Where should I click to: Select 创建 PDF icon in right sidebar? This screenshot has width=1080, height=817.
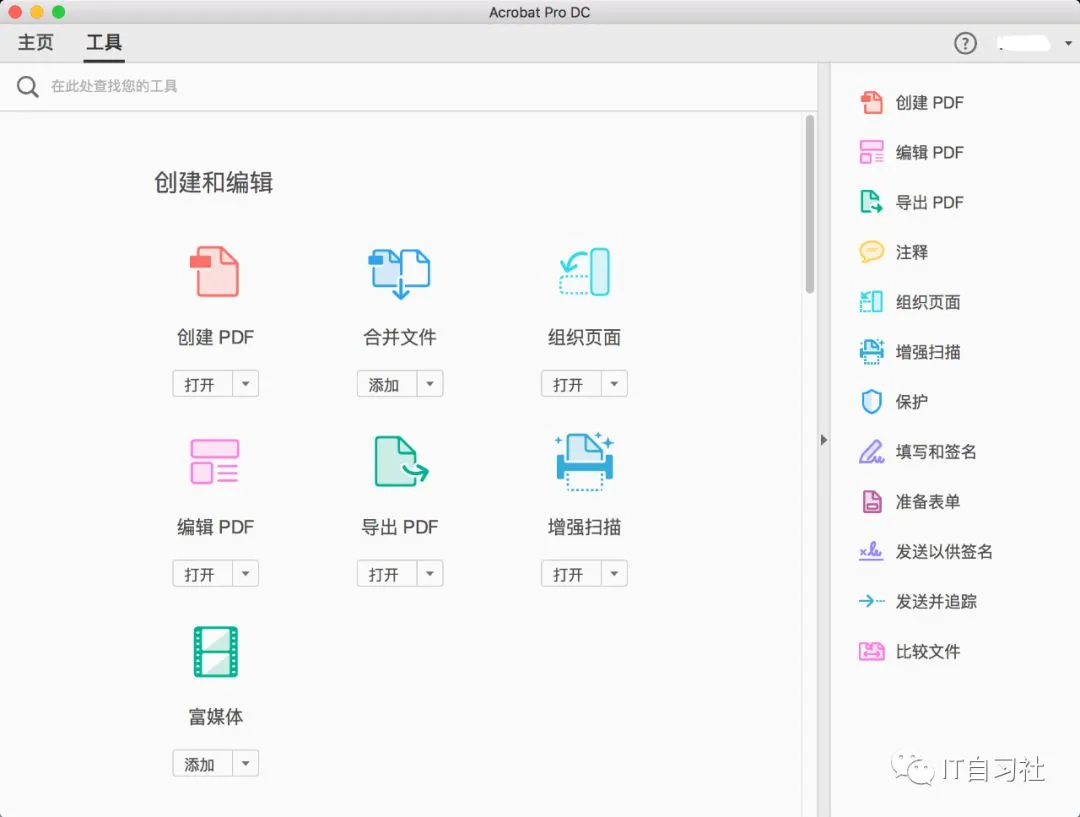point(871,103)
